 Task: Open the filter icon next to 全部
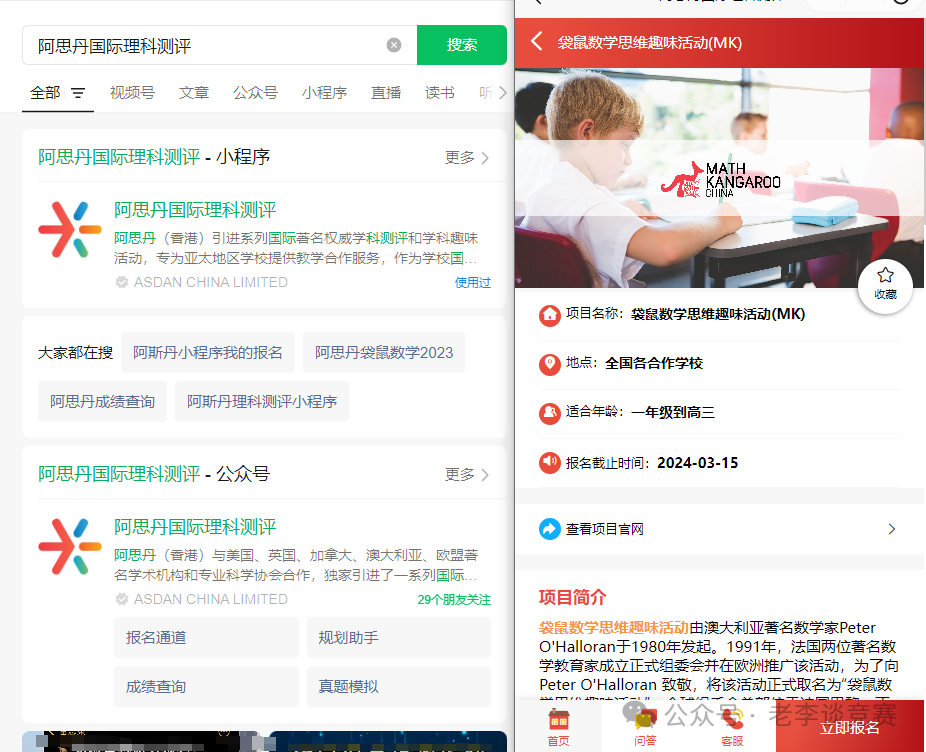click(x=78, y=93)
